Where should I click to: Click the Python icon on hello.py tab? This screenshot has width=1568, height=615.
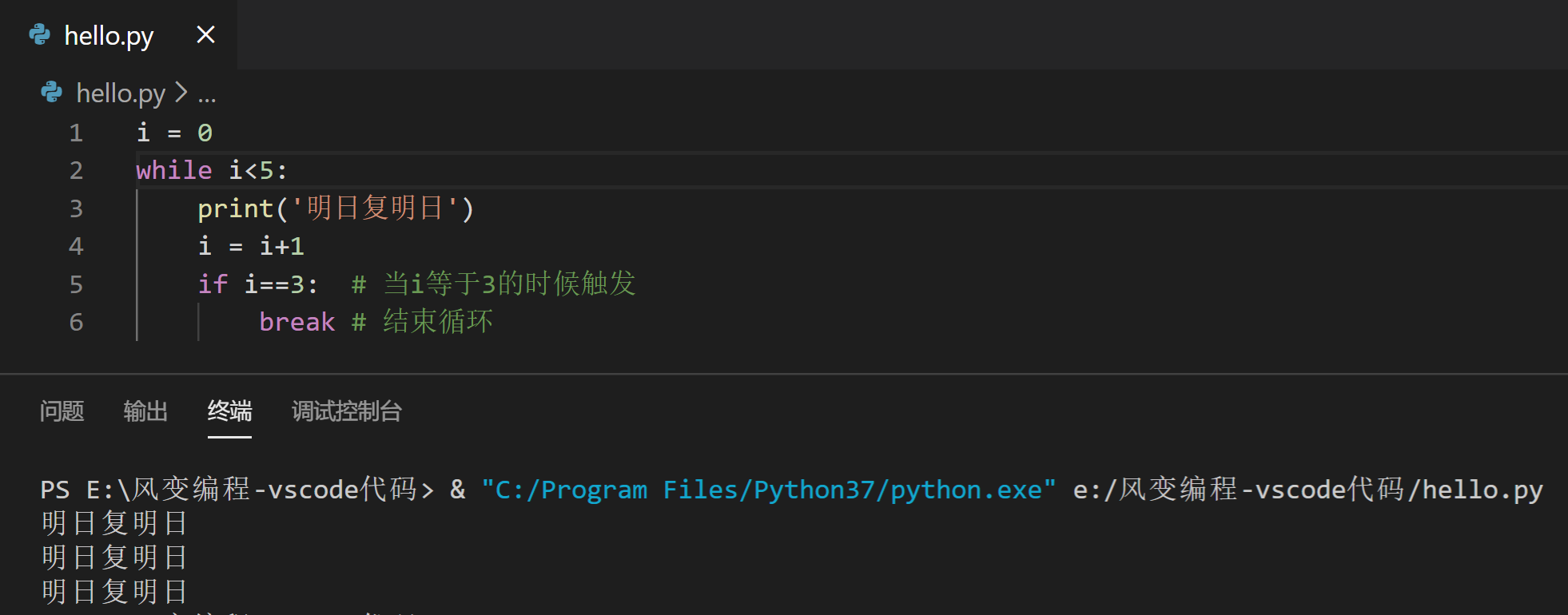[39, 34]
